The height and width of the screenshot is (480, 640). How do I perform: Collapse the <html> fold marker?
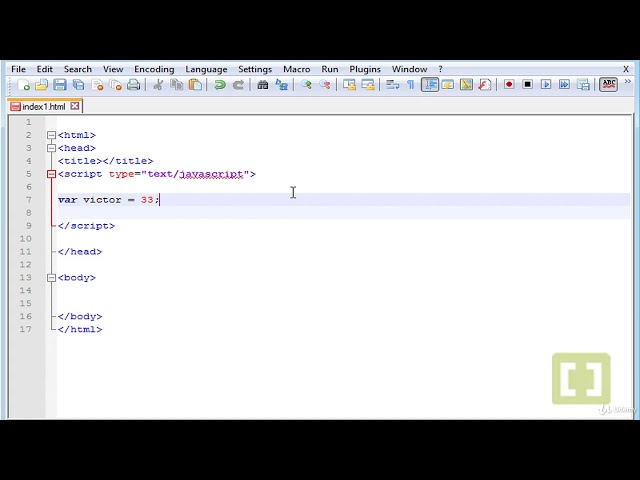[51, 135]
